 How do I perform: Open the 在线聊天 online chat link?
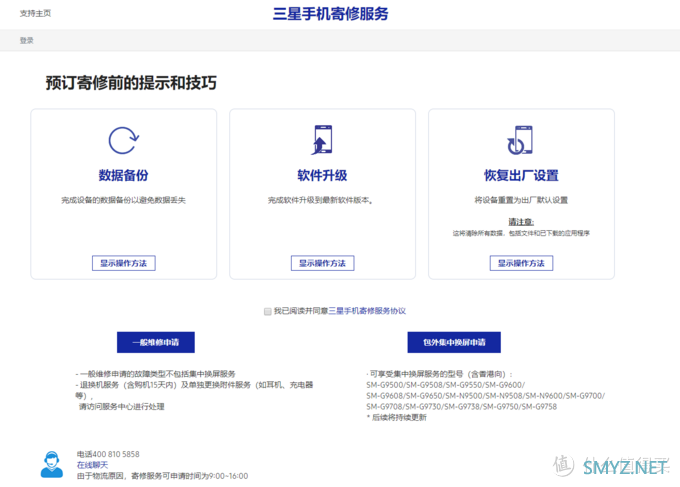(92, 465)
